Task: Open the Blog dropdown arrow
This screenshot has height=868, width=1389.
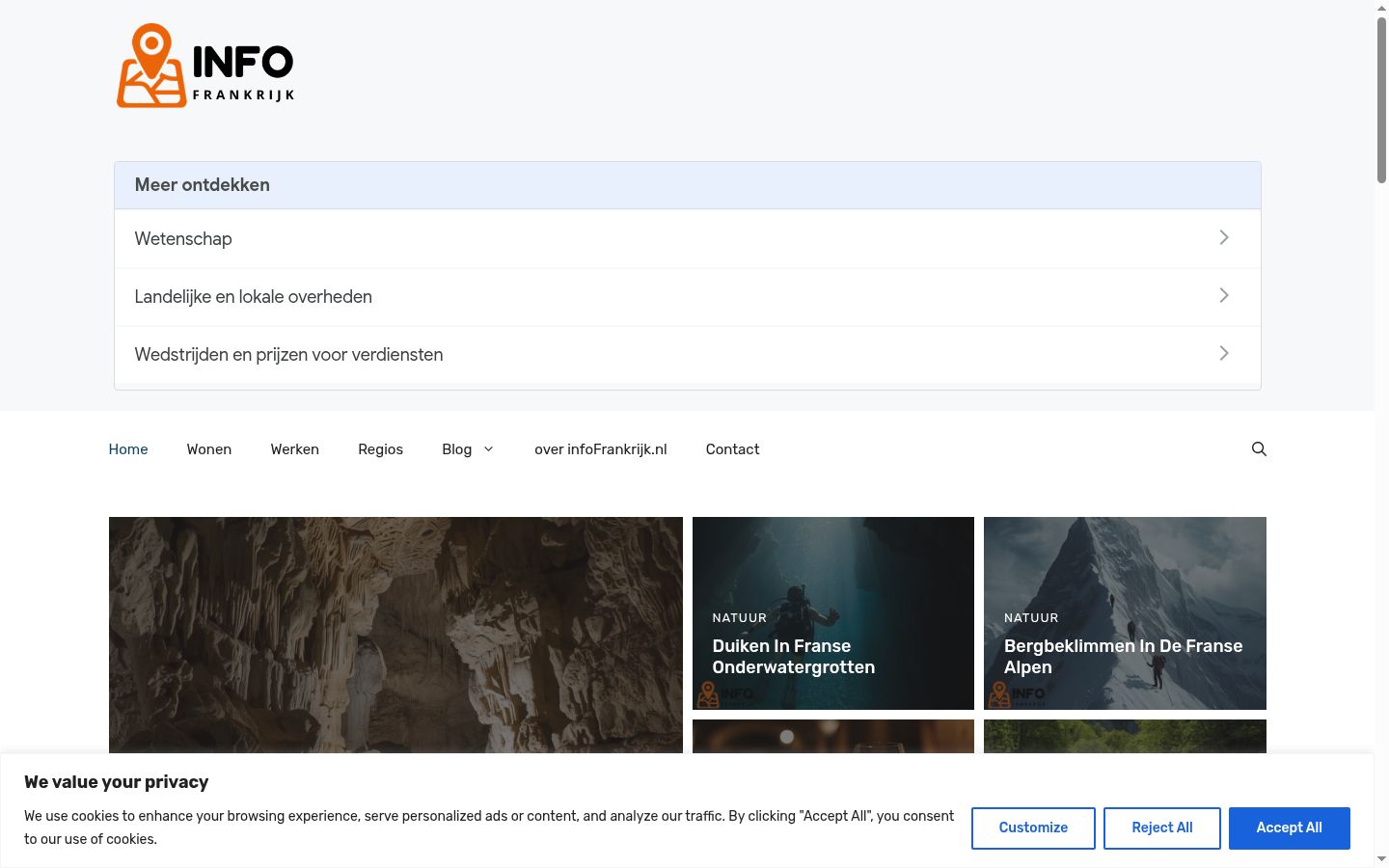Action: point(488,449)
